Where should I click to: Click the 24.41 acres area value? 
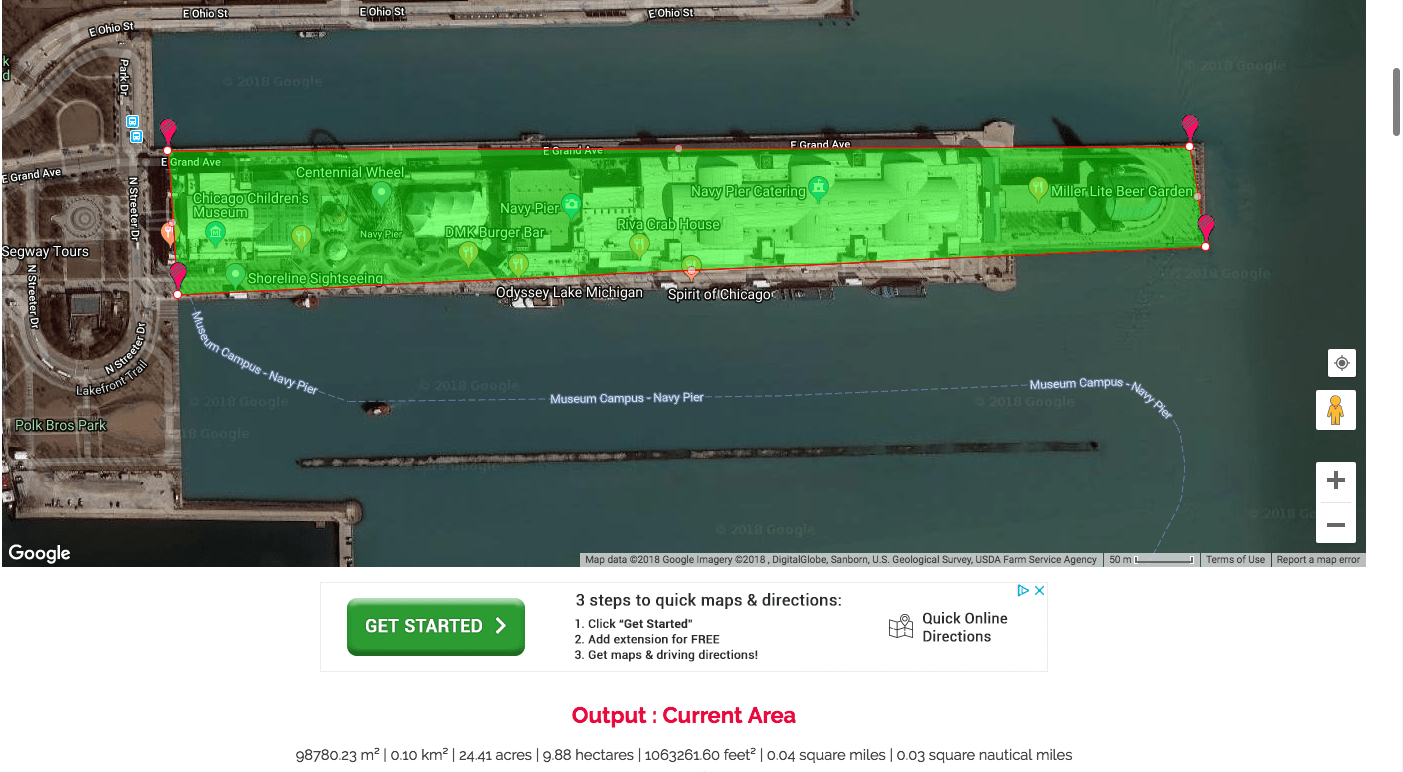[x=495, y=755]
